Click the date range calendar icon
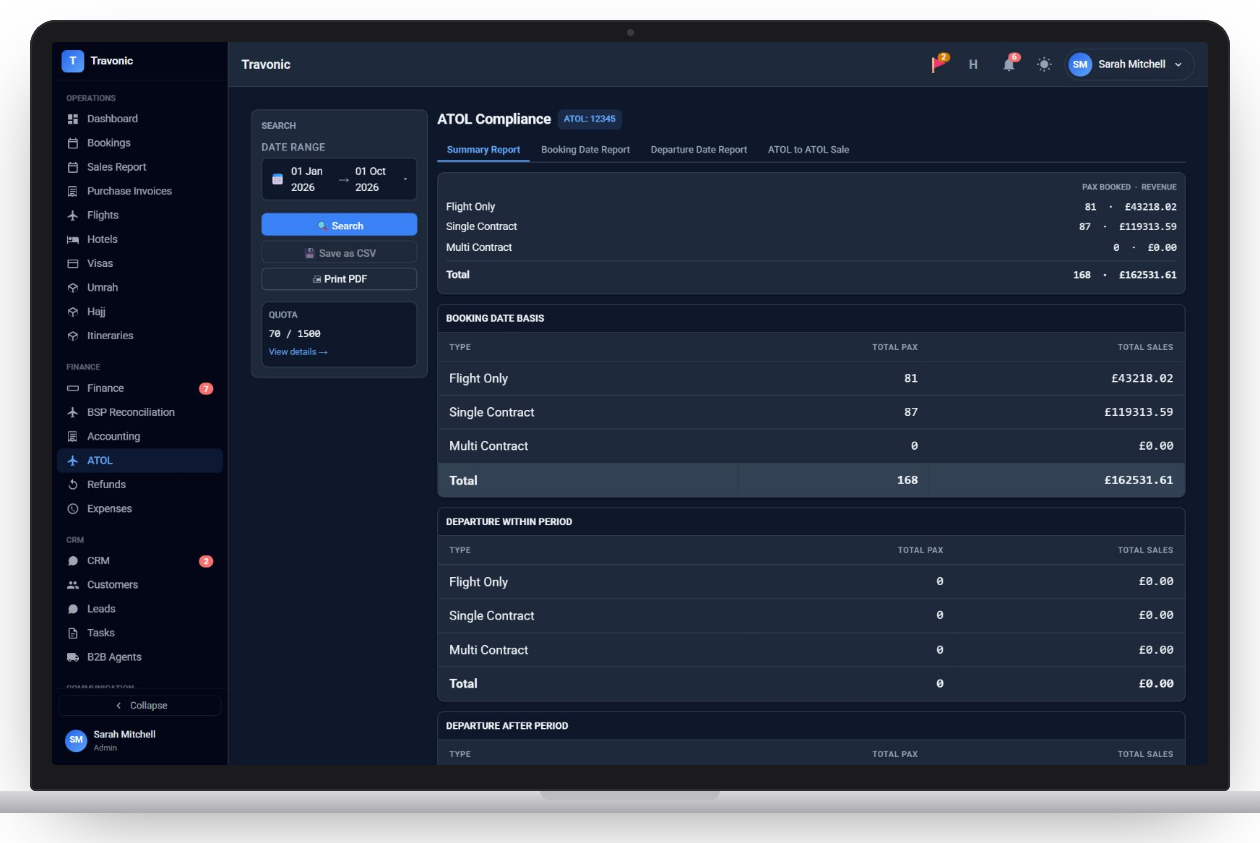Image resolution: width=1260 pixels, height=843 pixels. point(278,179)
